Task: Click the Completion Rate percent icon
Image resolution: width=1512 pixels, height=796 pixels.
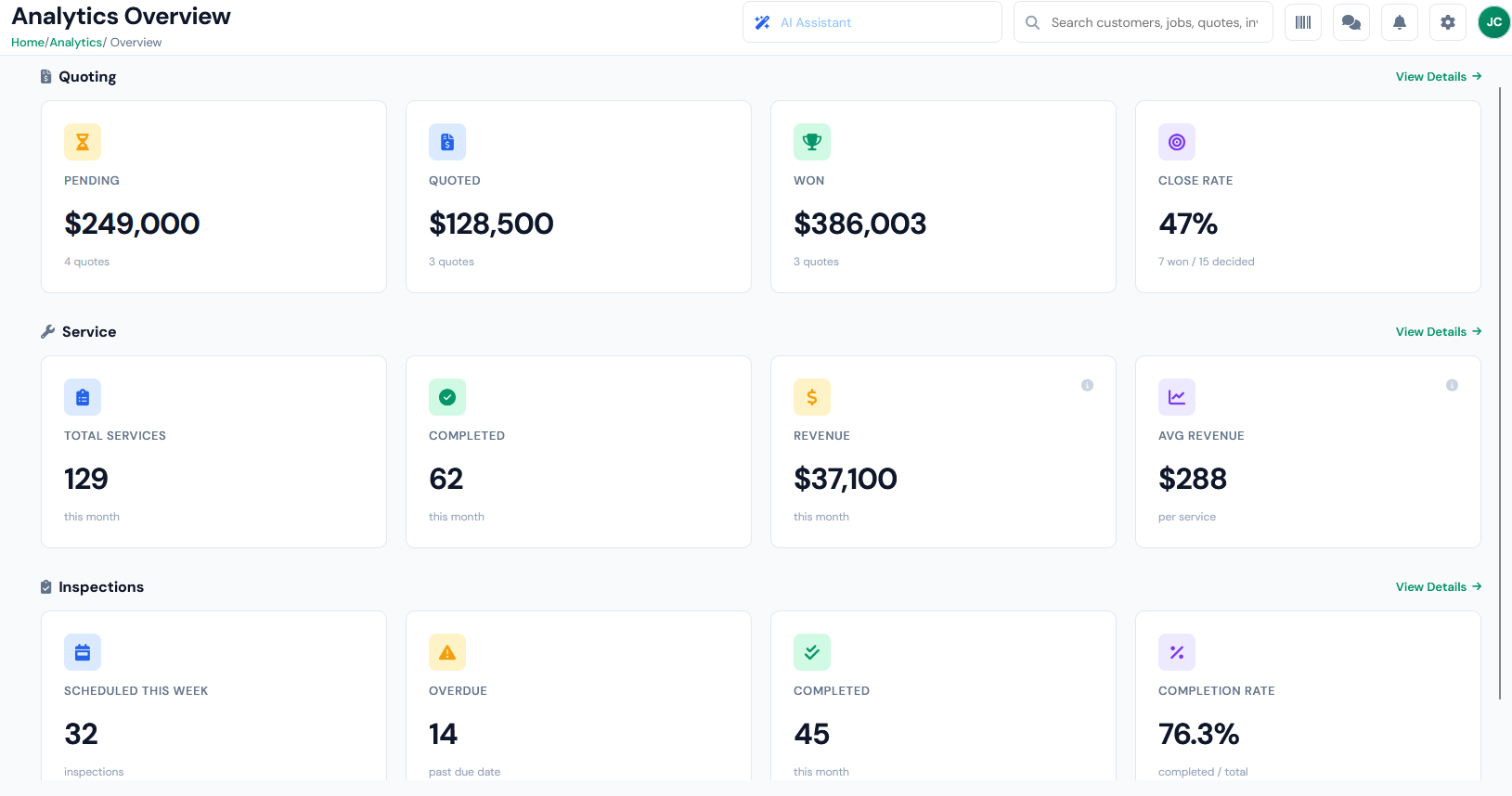Action: [1177, 652]
